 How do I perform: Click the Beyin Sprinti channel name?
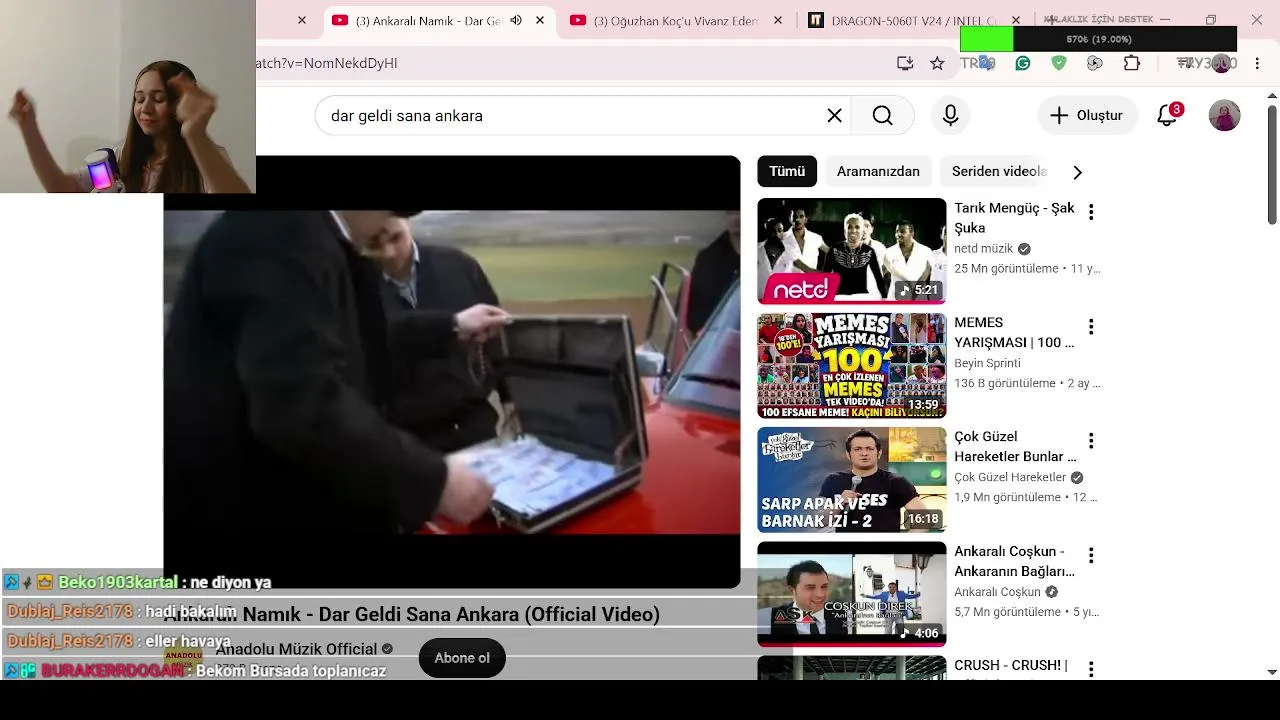[987, 363]
